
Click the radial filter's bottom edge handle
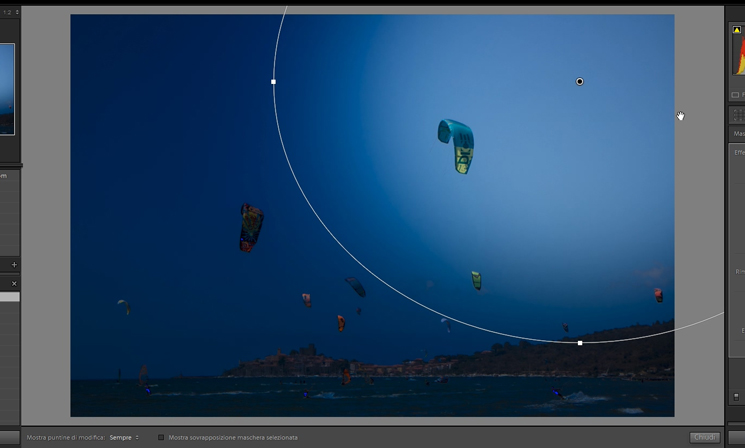pyautogui.click(x=580, y=343)
